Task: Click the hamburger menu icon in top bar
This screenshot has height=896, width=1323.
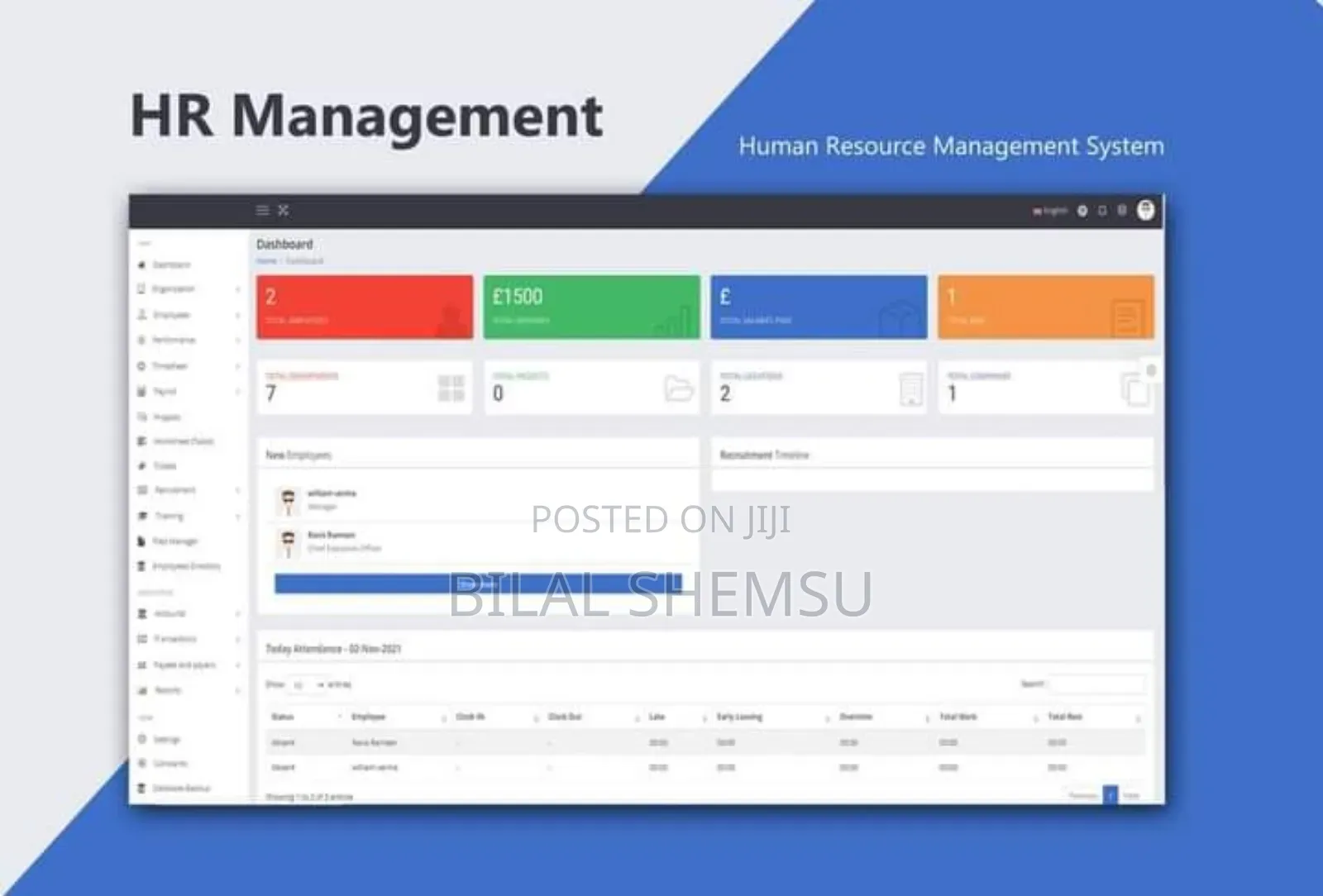Action: (x=262, y=211)
